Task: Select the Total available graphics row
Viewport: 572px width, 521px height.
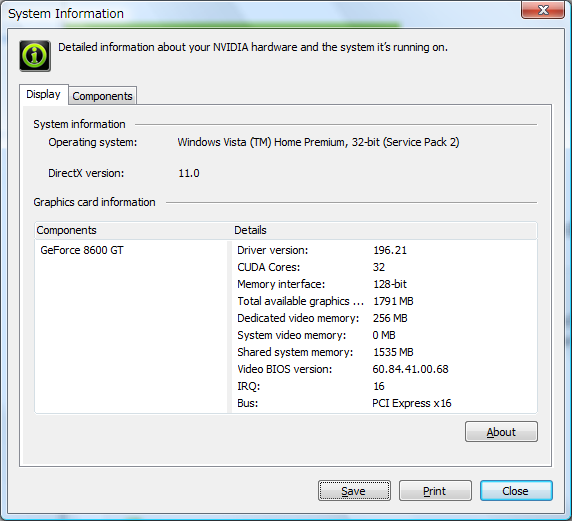Action: coord(384,301)
